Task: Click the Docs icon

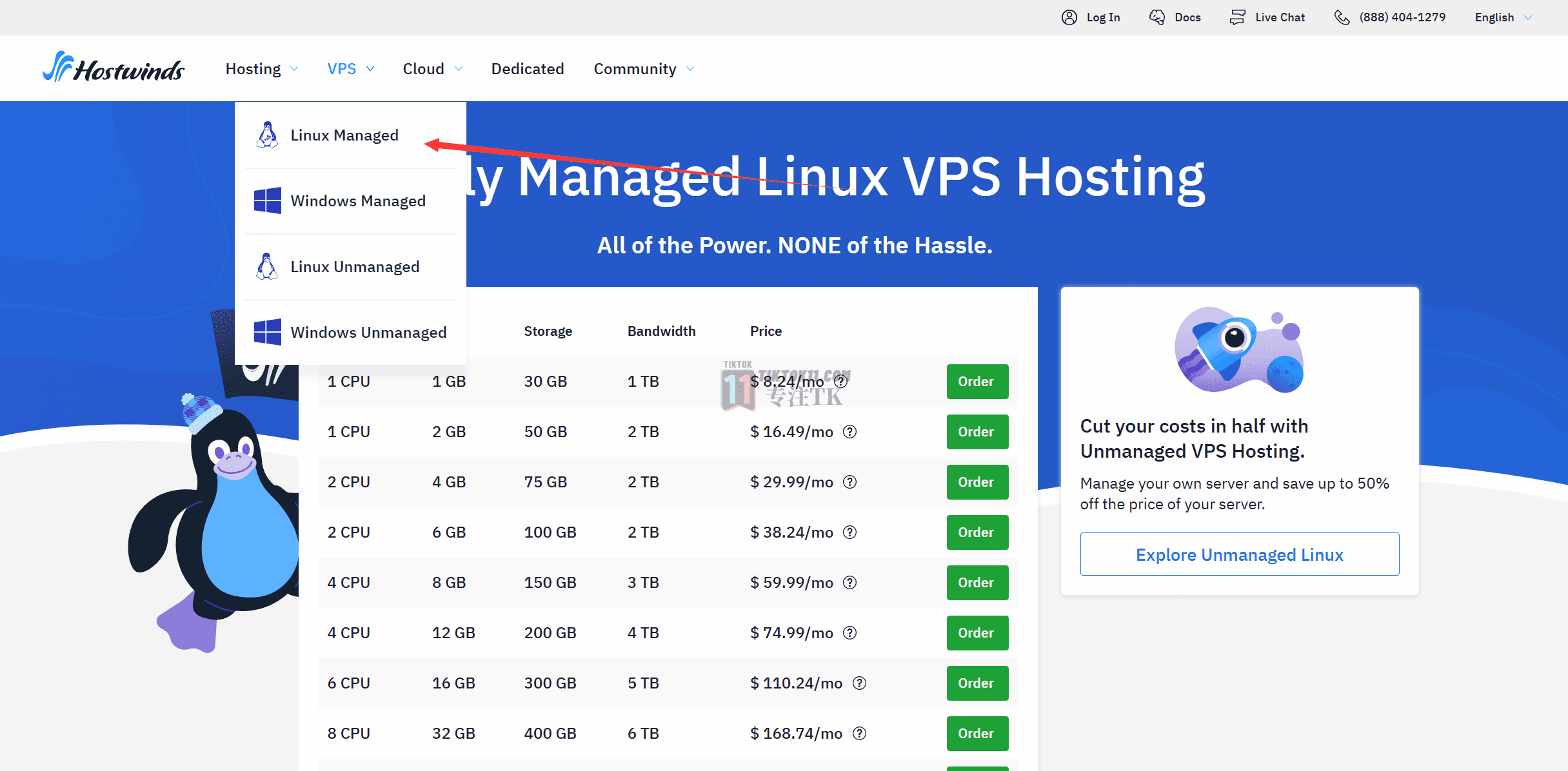Action: pos(1156,17)
